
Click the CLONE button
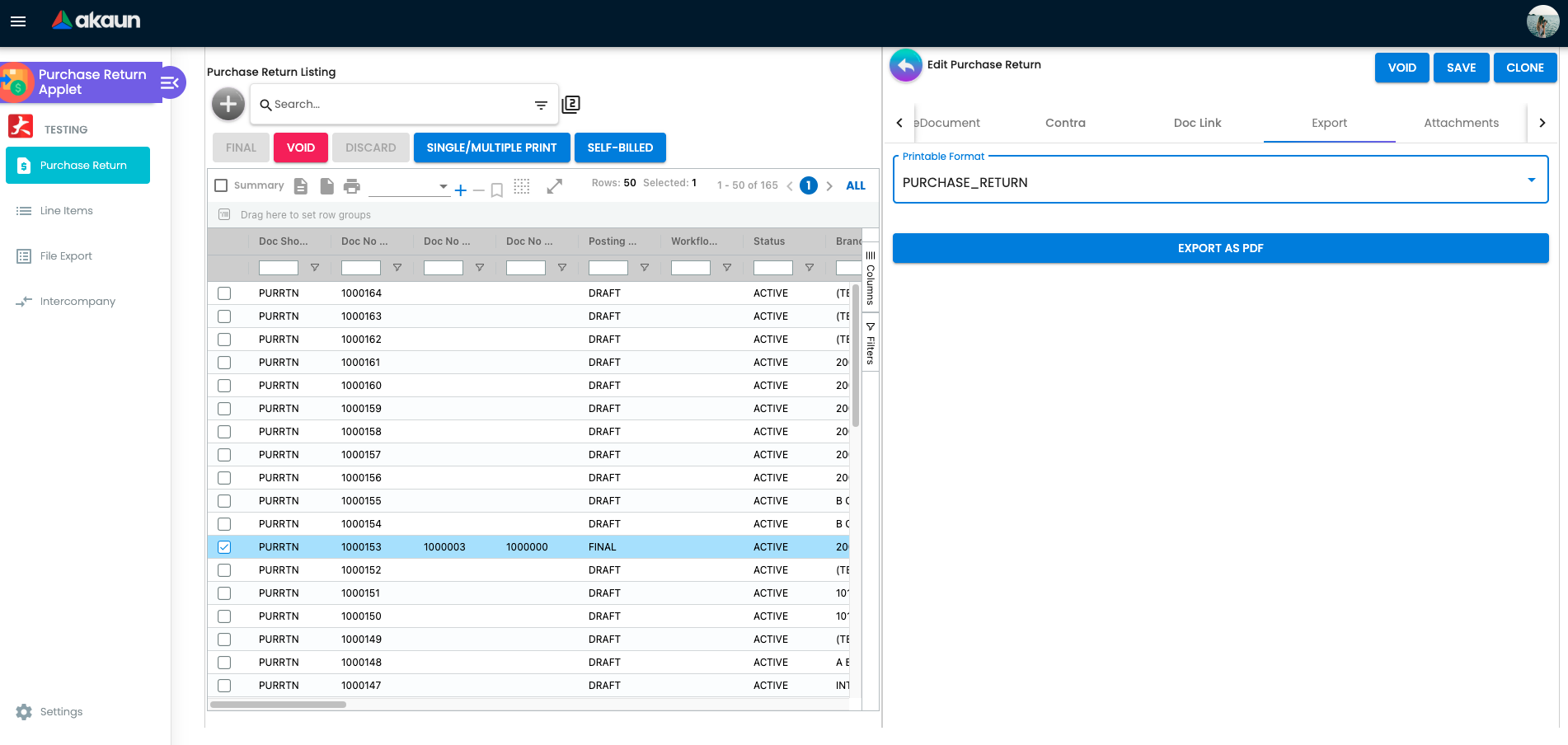[1524, 68]
